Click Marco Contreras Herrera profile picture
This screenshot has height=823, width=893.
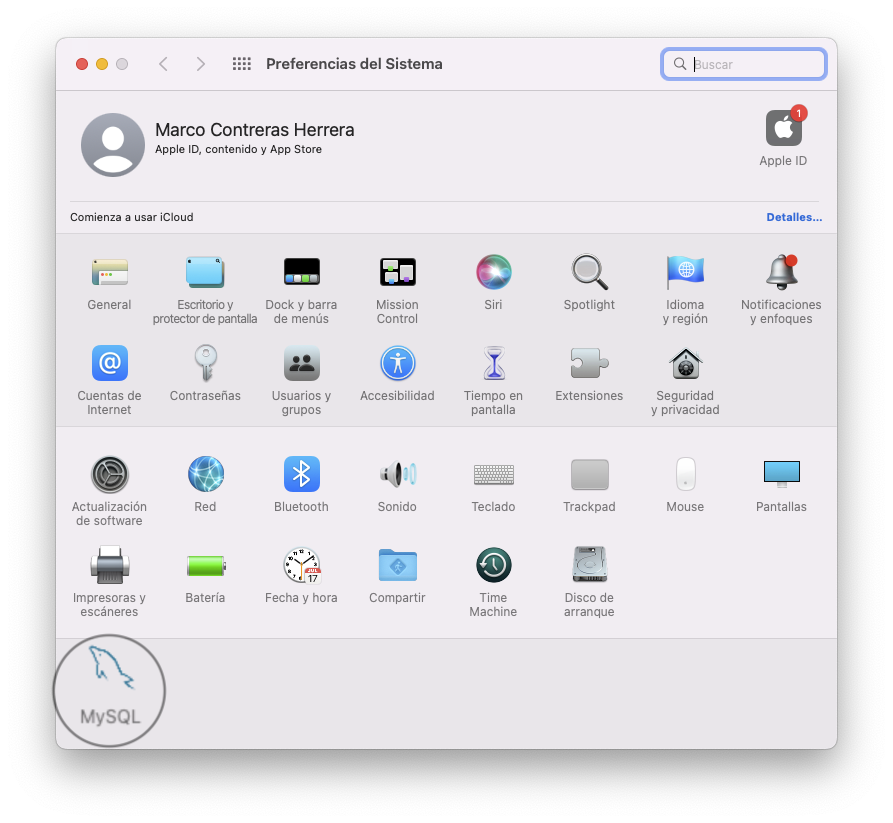click(113, 145)
